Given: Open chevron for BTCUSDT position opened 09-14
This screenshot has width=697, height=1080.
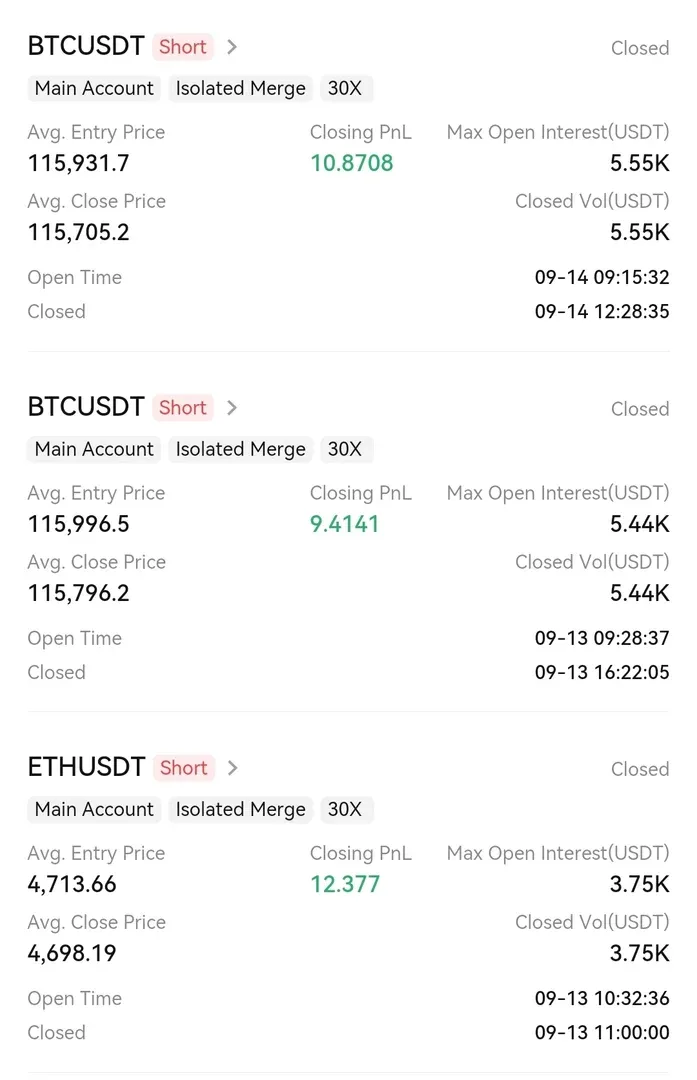Looking at the screenshot, I should 232,47.
